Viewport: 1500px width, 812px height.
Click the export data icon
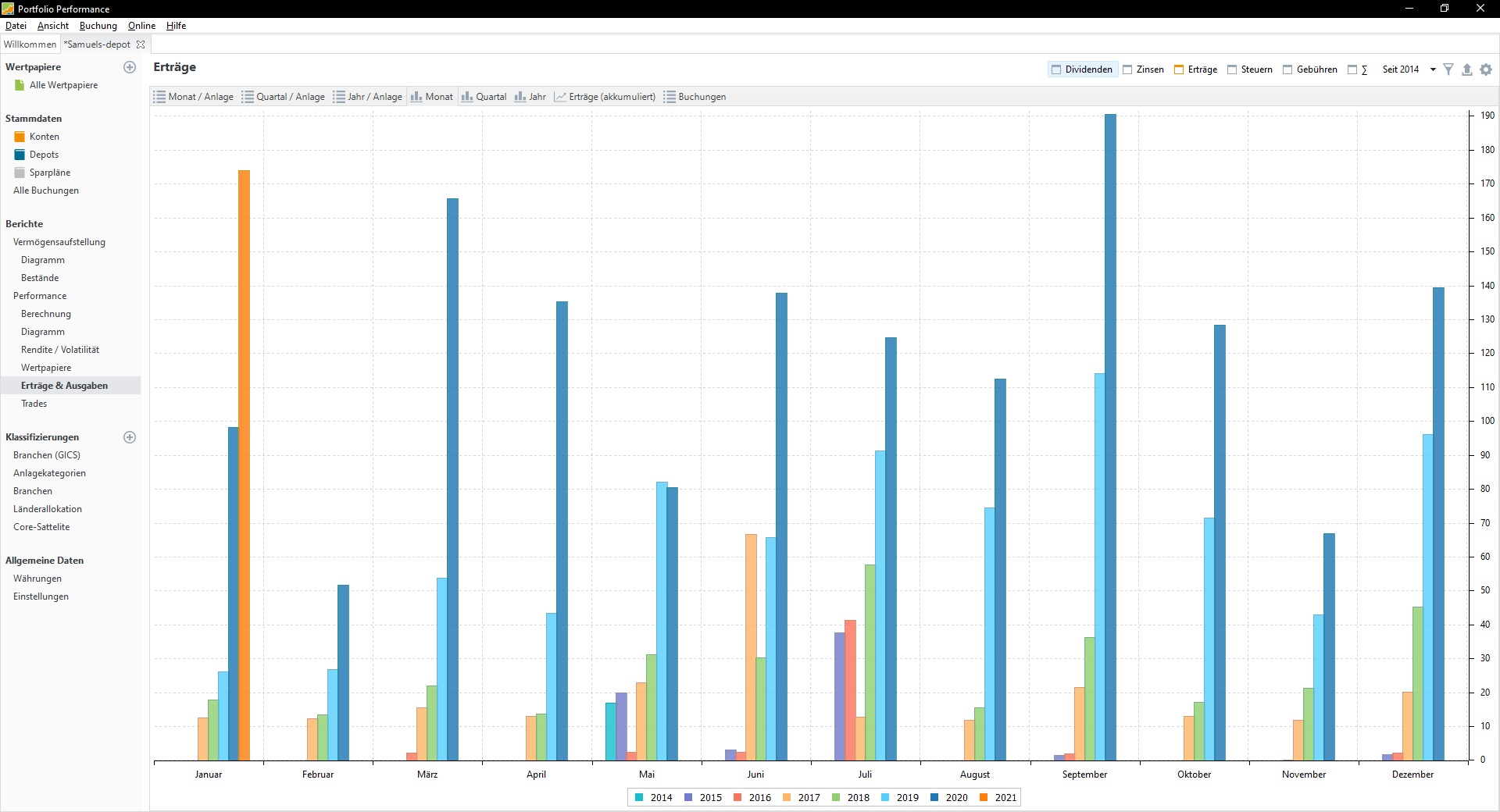click(1467, 69)
